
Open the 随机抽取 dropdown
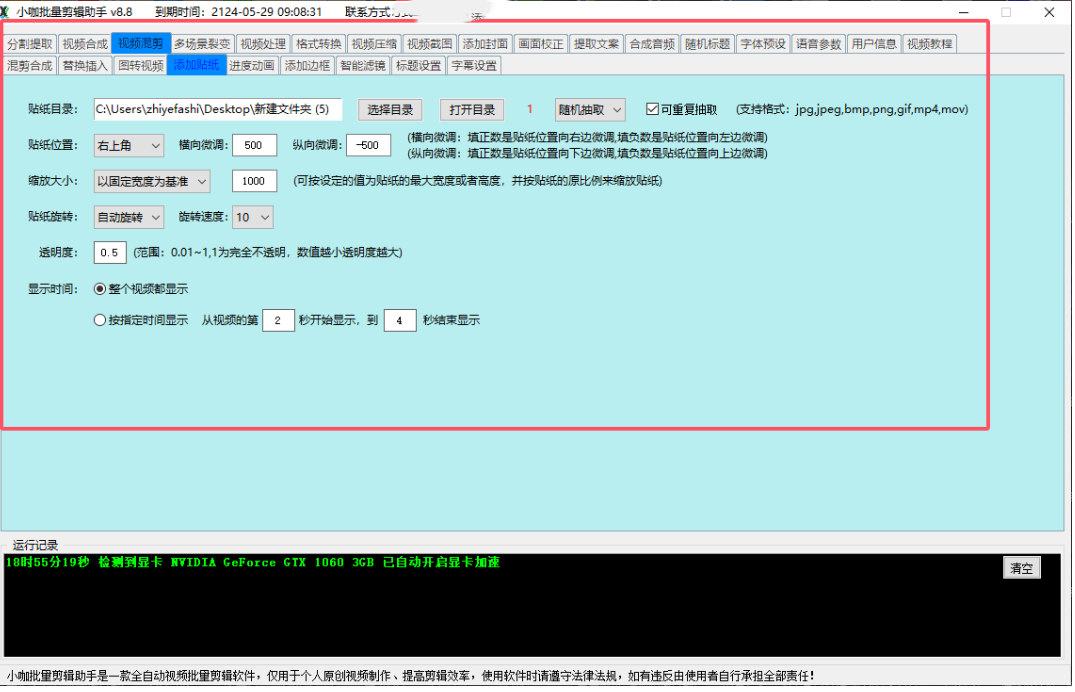[x=590, y=109]
